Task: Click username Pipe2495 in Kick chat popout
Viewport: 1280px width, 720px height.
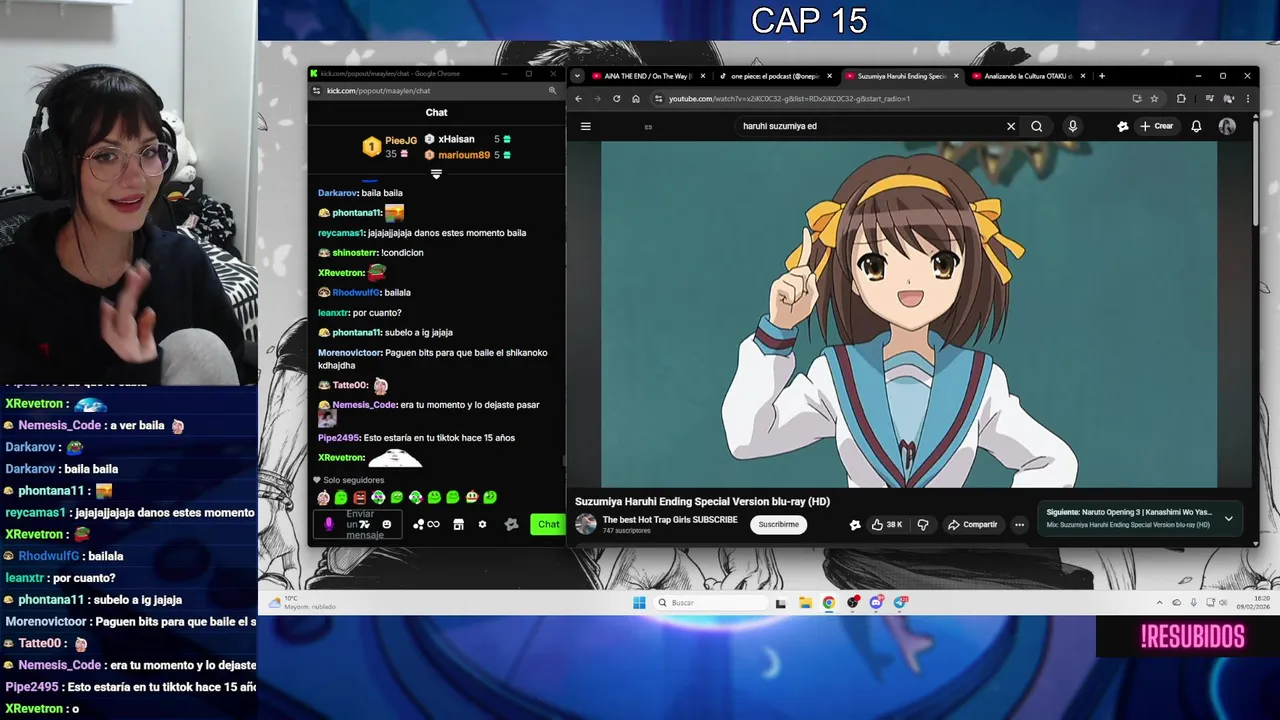Action: (x=338, y=438)
